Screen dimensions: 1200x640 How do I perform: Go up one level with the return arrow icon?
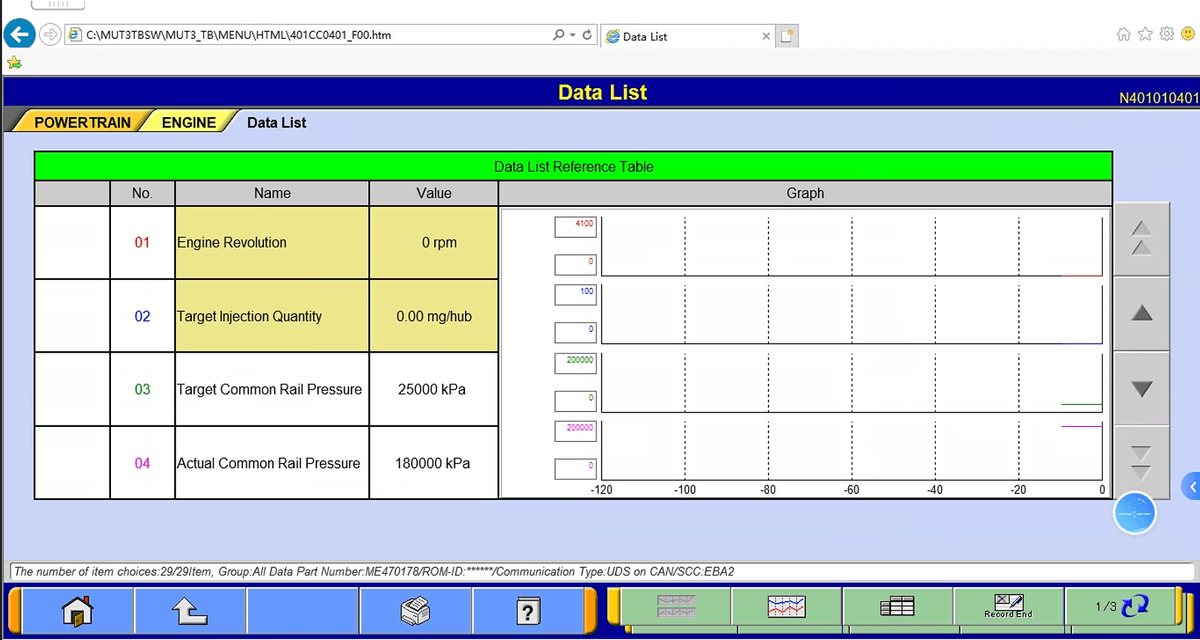(x=190, y=609)
